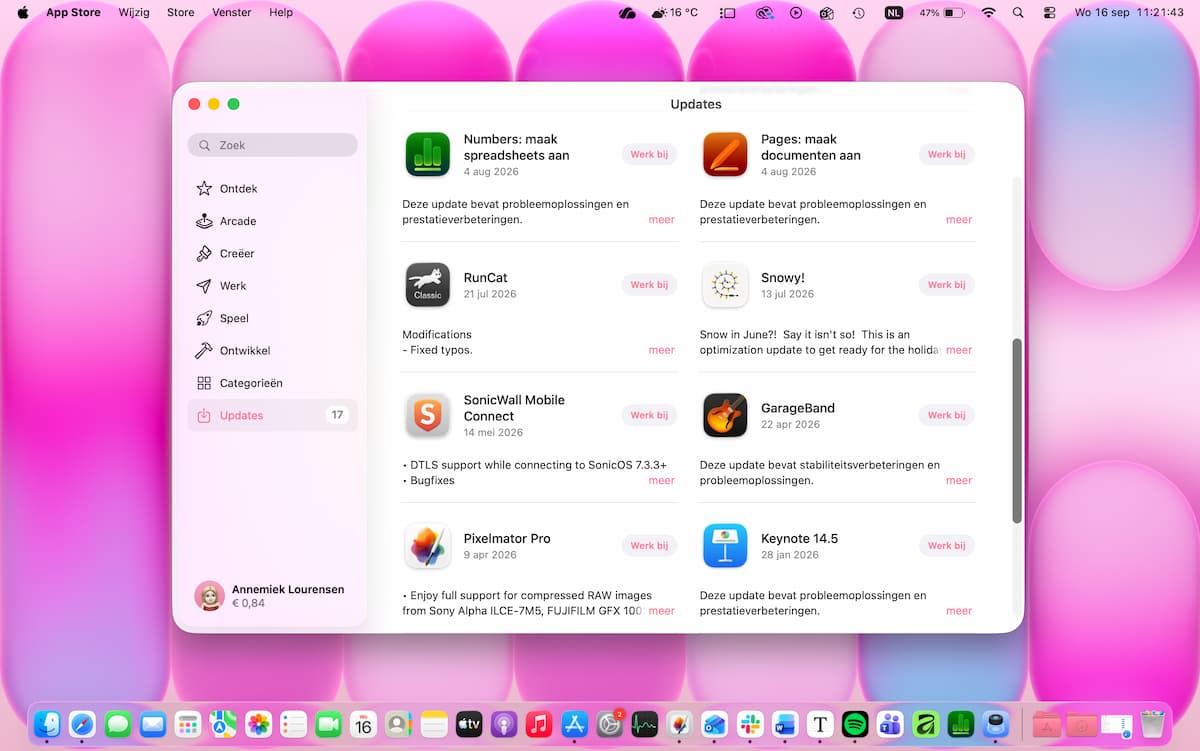Select Speel in the sidebar
Screen dimensions: 1200x751
pyautogui.click(x=272, y=318)
